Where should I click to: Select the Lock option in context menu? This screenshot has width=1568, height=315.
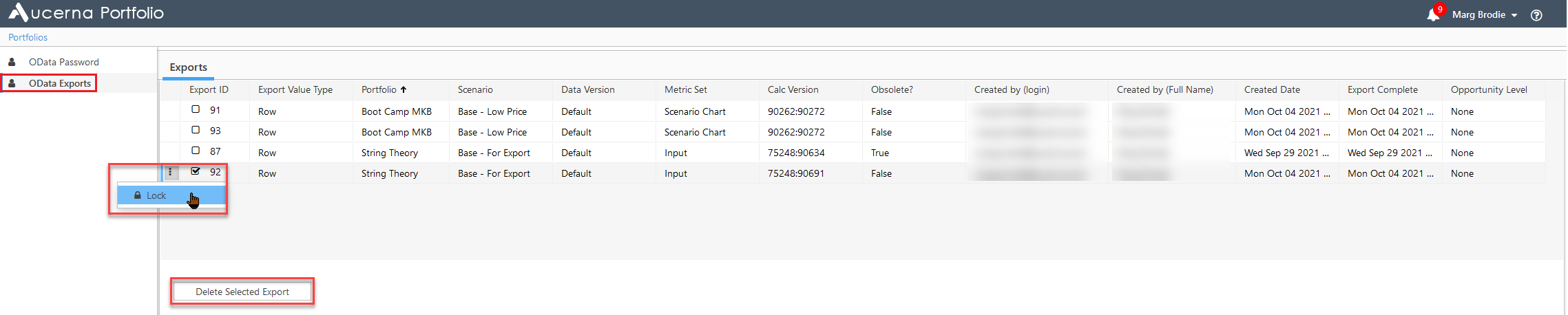click(156, 195)
